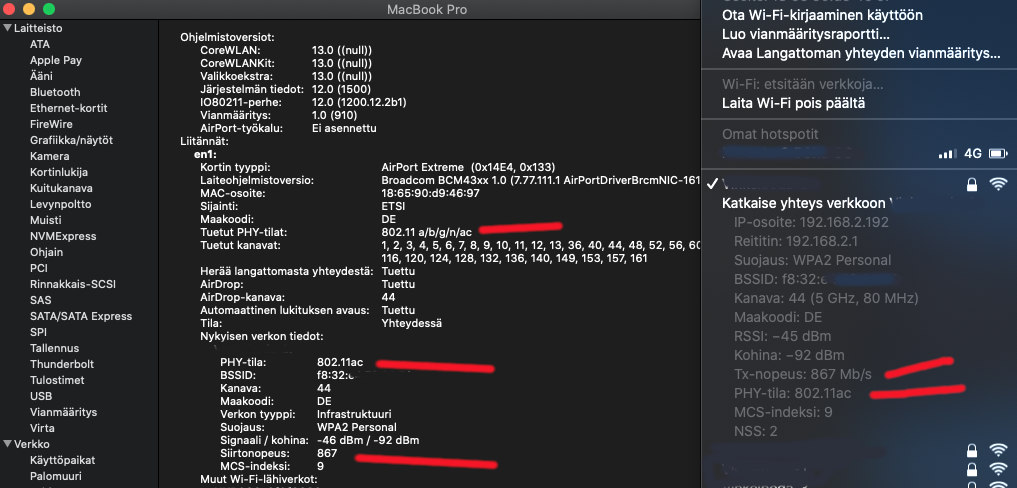Click the RSSI -45 dBm line
The width and height of the screenshot is (1017, 488).
pos(782,336)
